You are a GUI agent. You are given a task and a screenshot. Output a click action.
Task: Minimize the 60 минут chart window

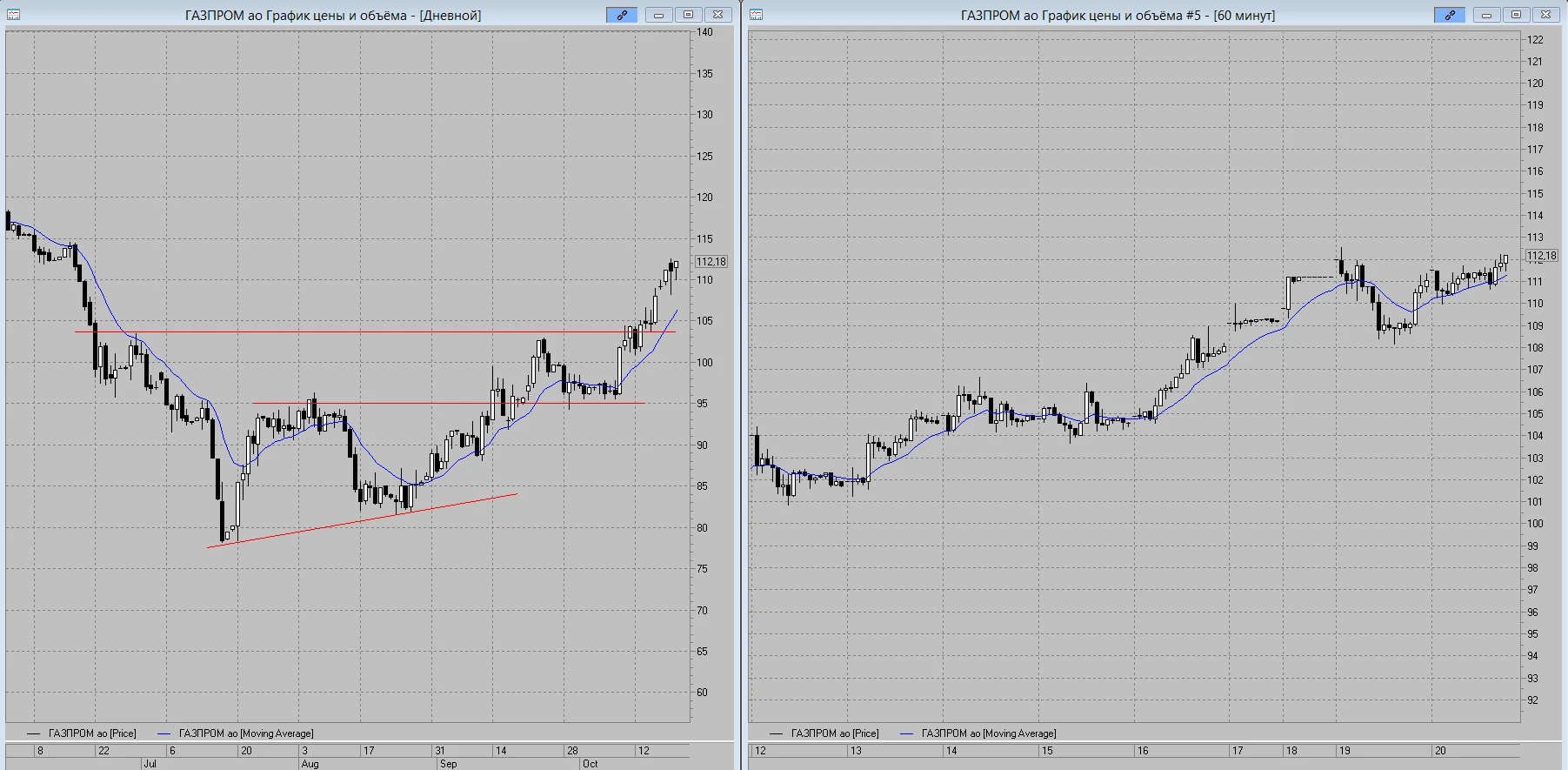pyautogui.click(x=1486, y=15)
